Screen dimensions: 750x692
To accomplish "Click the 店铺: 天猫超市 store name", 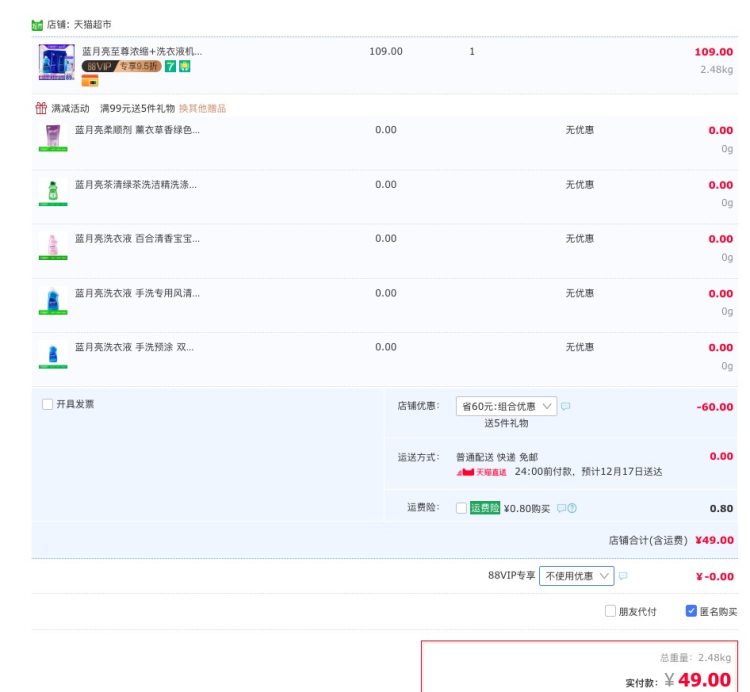I will (79, 24).
